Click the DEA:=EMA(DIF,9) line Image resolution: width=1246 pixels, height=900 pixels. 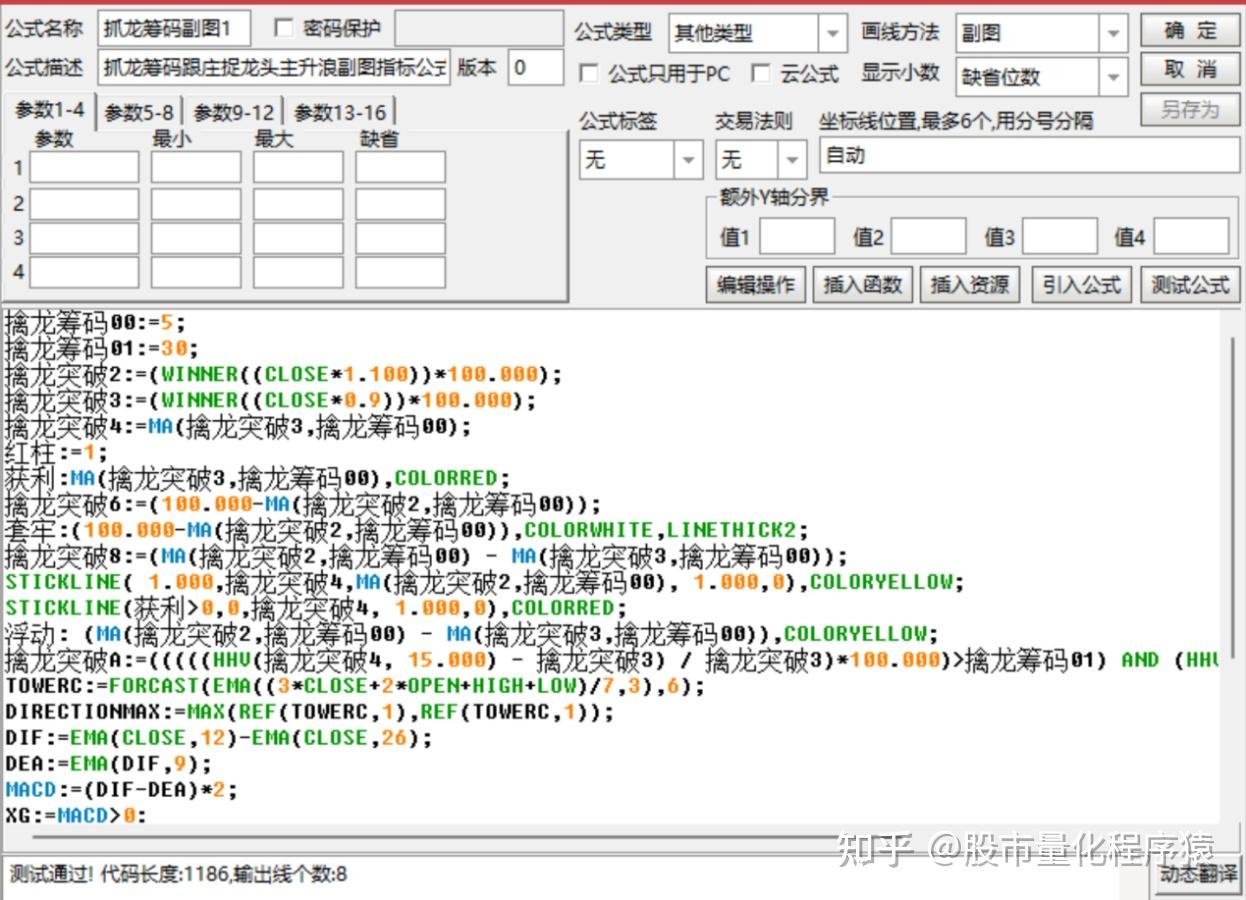pos(109,764)
